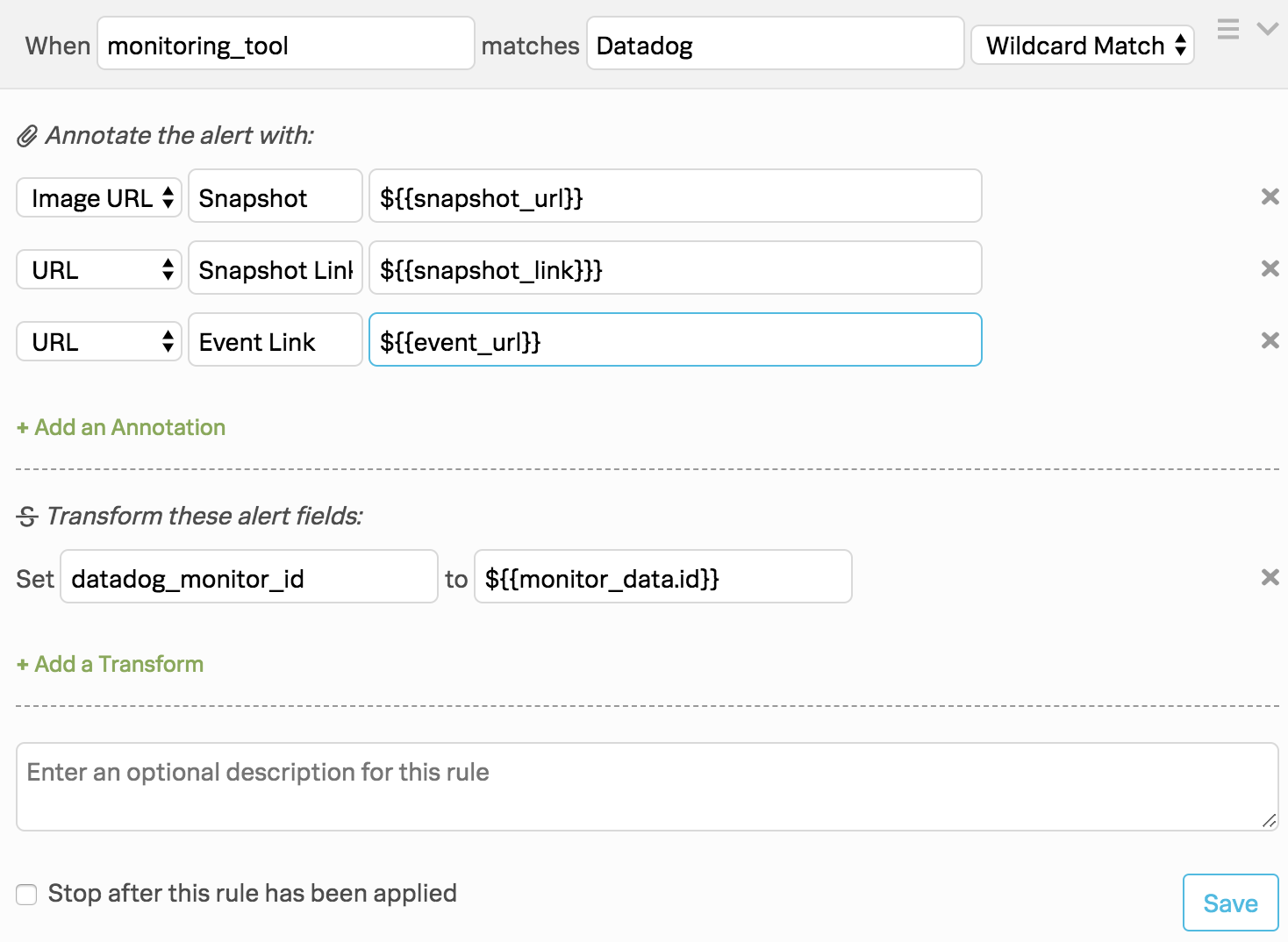The image size is (1288, 942).
Task: Click "+ Add an Annotation"
Action: tap(121, 427)
